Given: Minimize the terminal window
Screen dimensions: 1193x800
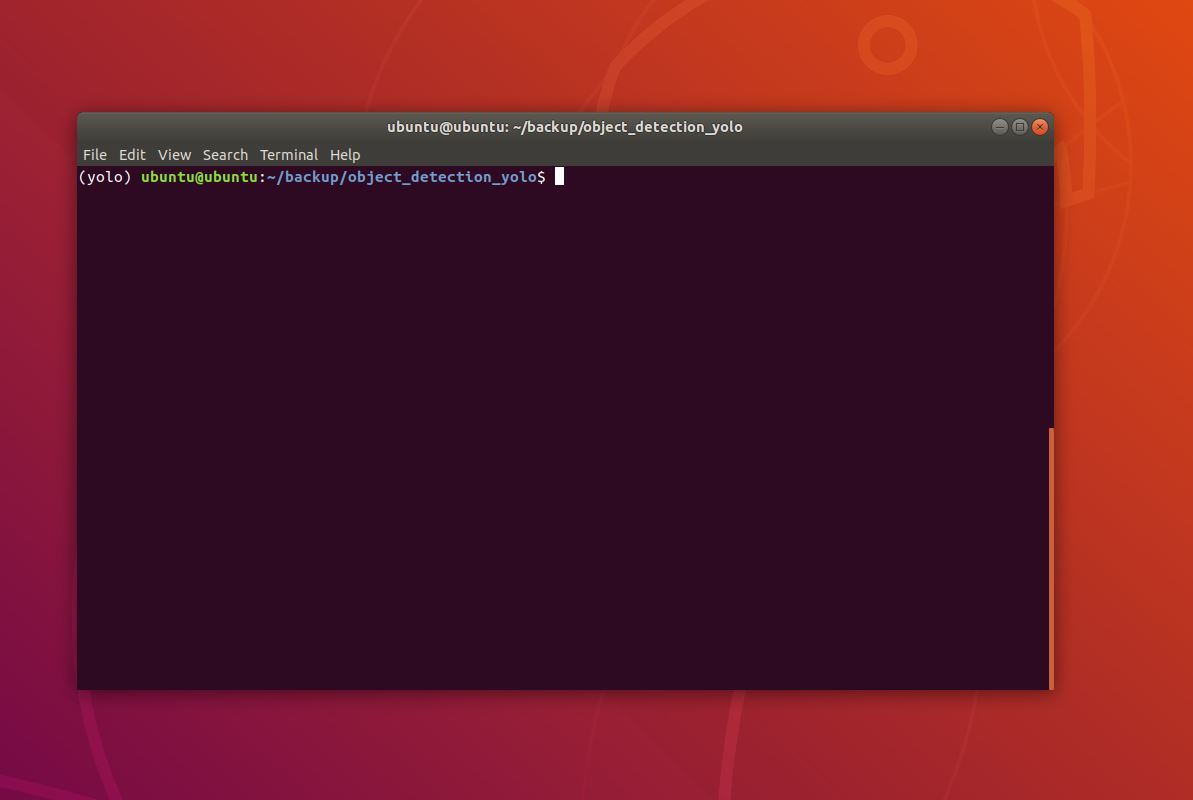Looking at the screenshot, I should click(x=1000, y=126).
